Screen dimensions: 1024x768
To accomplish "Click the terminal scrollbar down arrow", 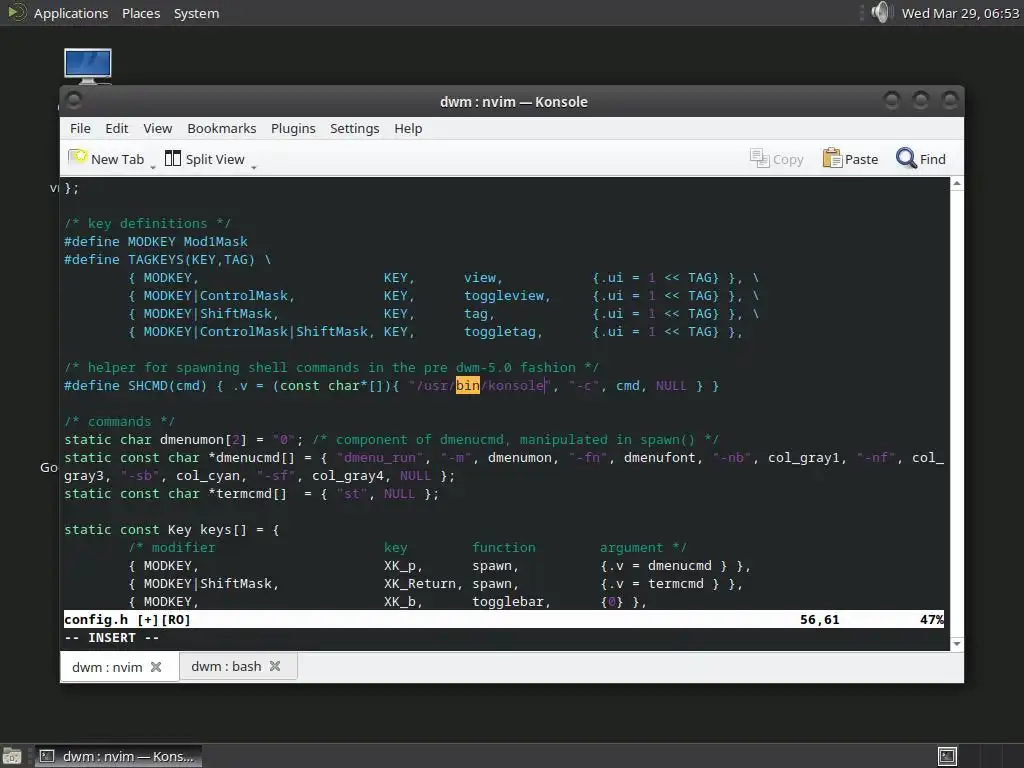I will (957, 644).
